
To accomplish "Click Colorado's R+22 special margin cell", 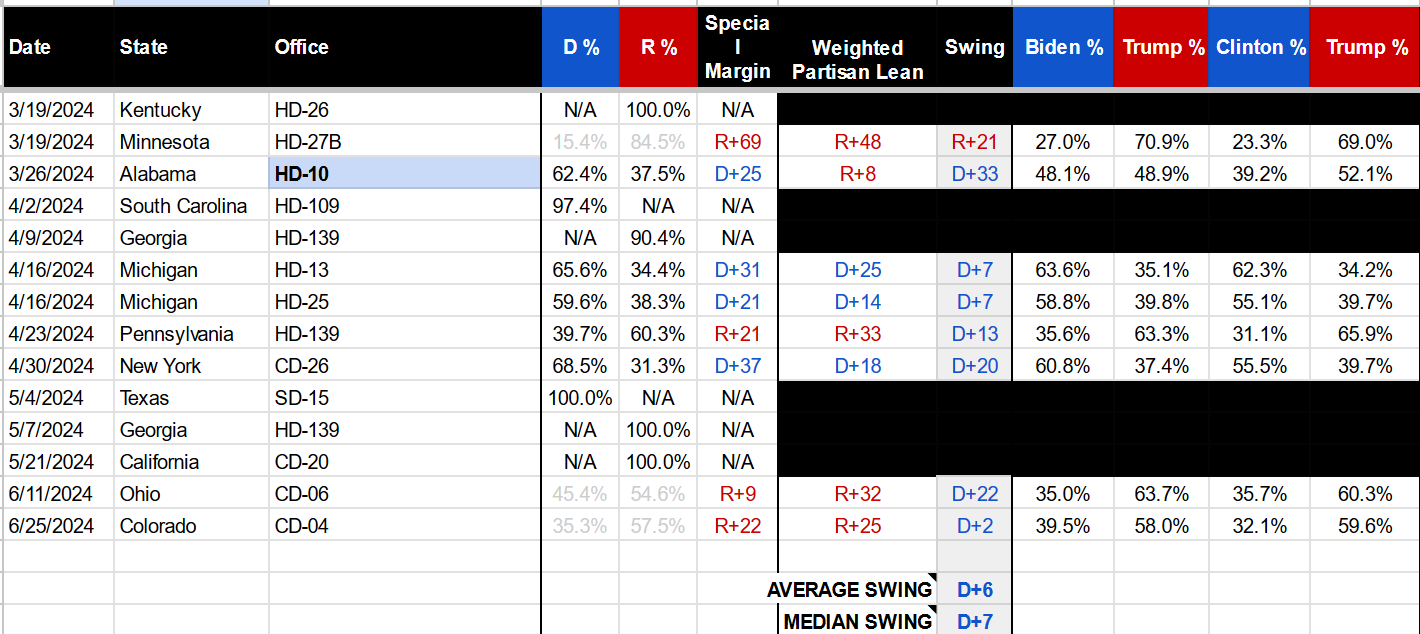I will (x=737, y=526).
